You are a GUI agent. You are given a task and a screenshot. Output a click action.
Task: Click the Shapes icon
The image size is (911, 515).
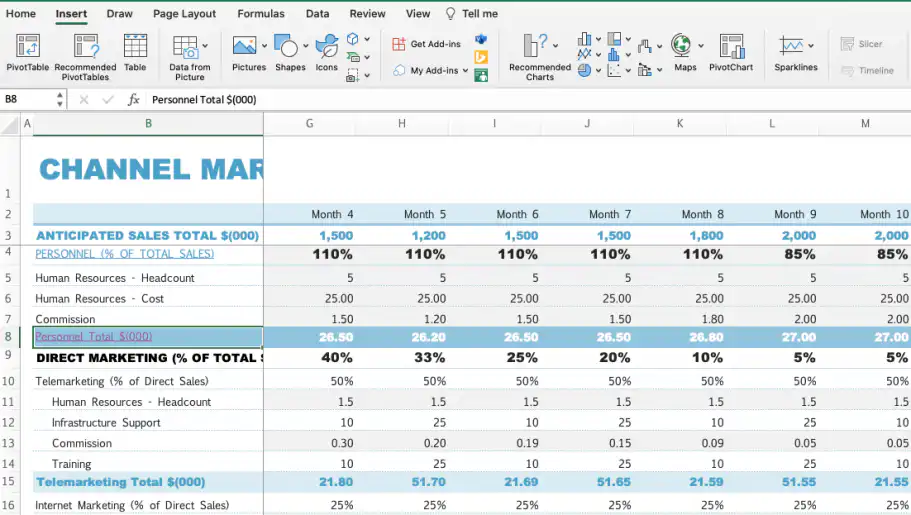286,45
